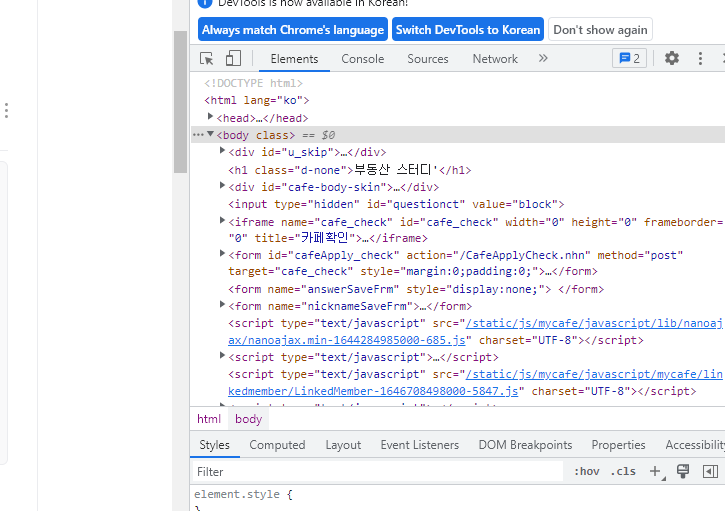This screenshot has height=511, width=725.
Task: Add new style rule plus icon
Action: pyautogui.click(x=655, y=471)
